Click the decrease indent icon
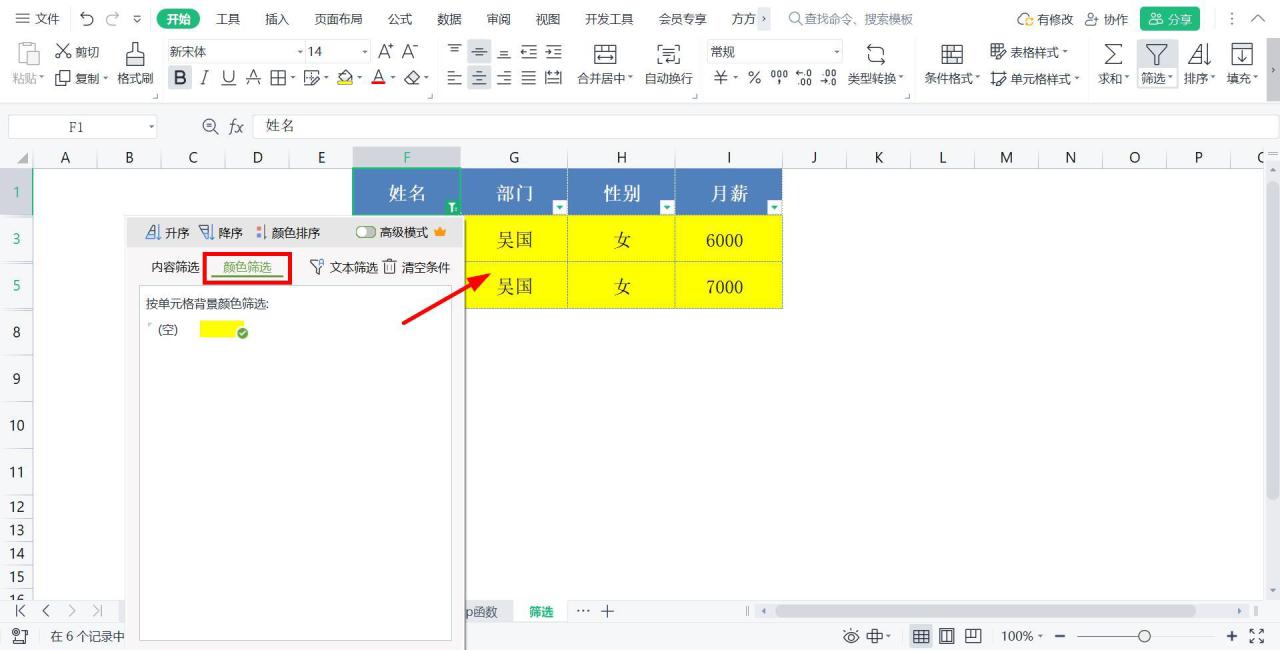Viewport: 1280px width, 650px height. point(528,52)
